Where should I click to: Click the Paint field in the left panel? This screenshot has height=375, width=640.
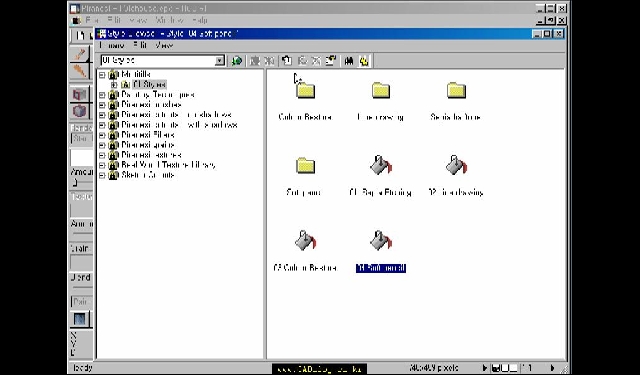click(x=82, y=302)
